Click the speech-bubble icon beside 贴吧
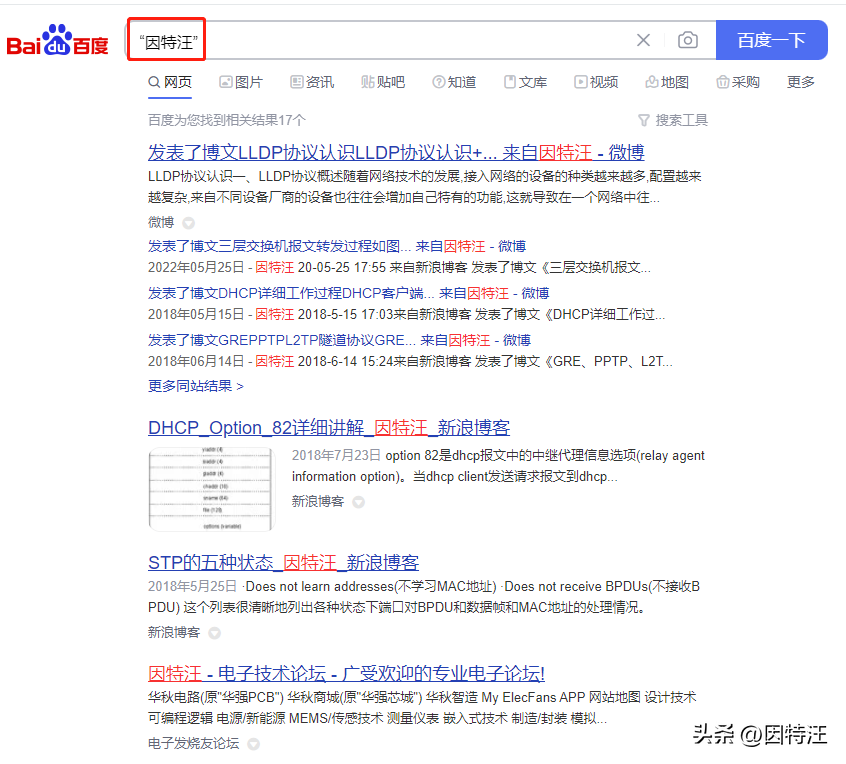This screenshot has height=764, width=846. point(367,82)
